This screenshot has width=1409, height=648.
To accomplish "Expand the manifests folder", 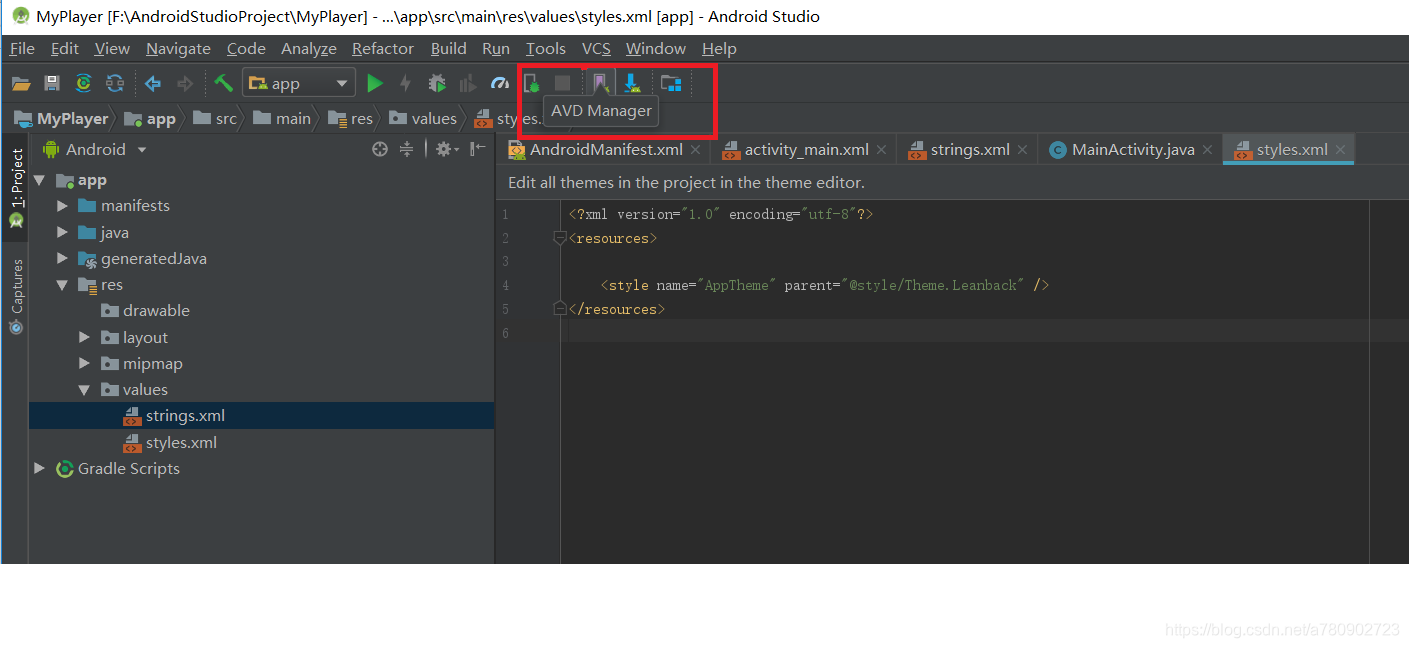I will [63, 206].
